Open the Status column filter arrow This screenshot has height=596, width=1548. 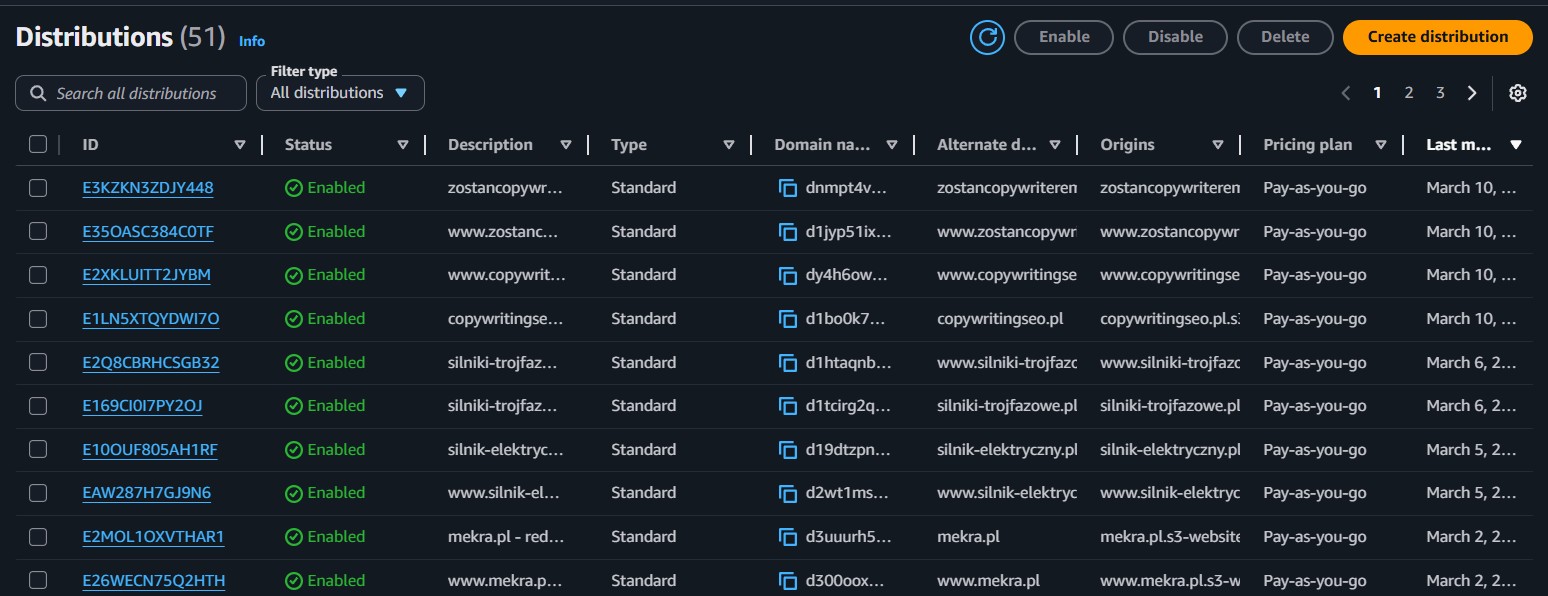pyautogui.click(x=403, y=144)
